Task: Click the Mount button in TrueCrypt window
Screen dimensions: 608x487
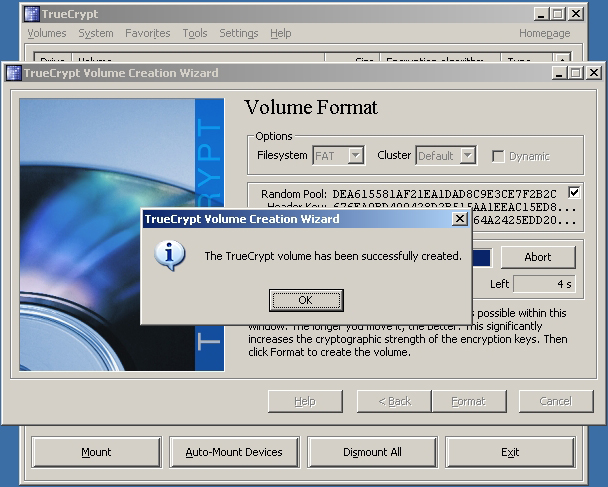Action: (x=96, y=452)
